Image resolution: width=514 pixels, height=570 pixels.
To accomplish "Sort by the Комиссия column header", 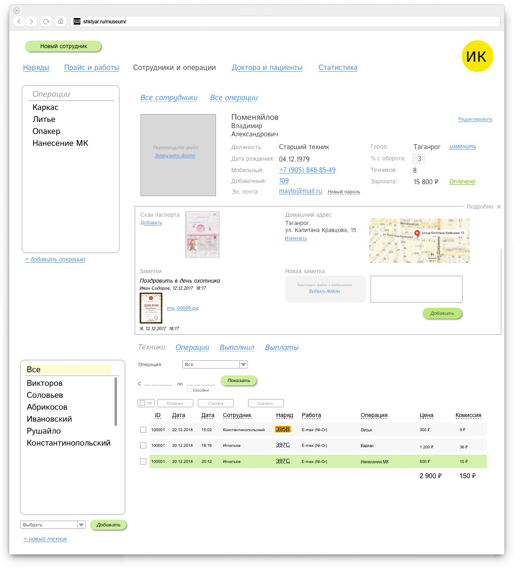I will coord(468,415).
